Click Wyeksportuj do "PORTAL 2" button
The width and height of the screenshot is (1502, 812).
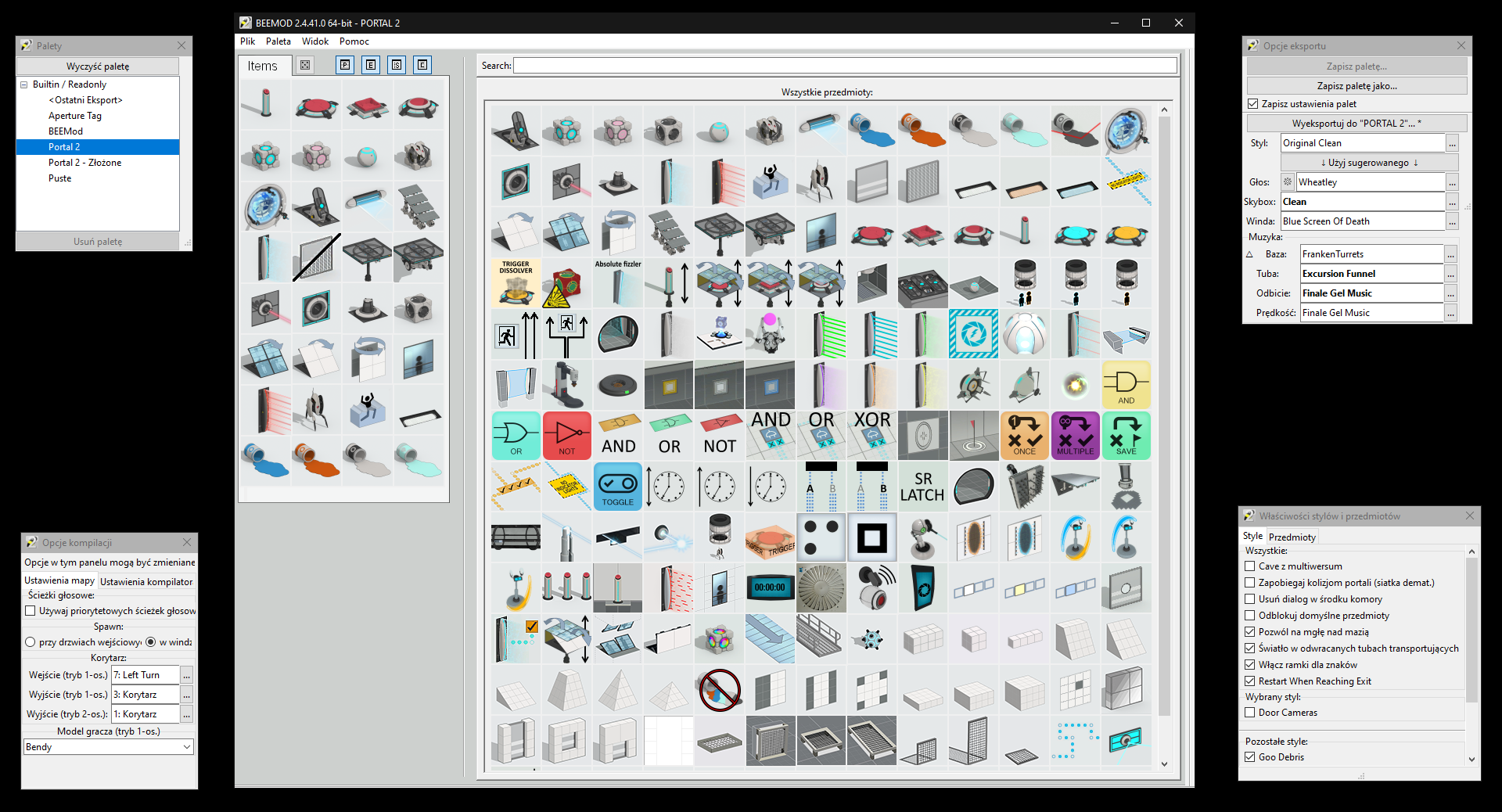[x=1357, y=124]
